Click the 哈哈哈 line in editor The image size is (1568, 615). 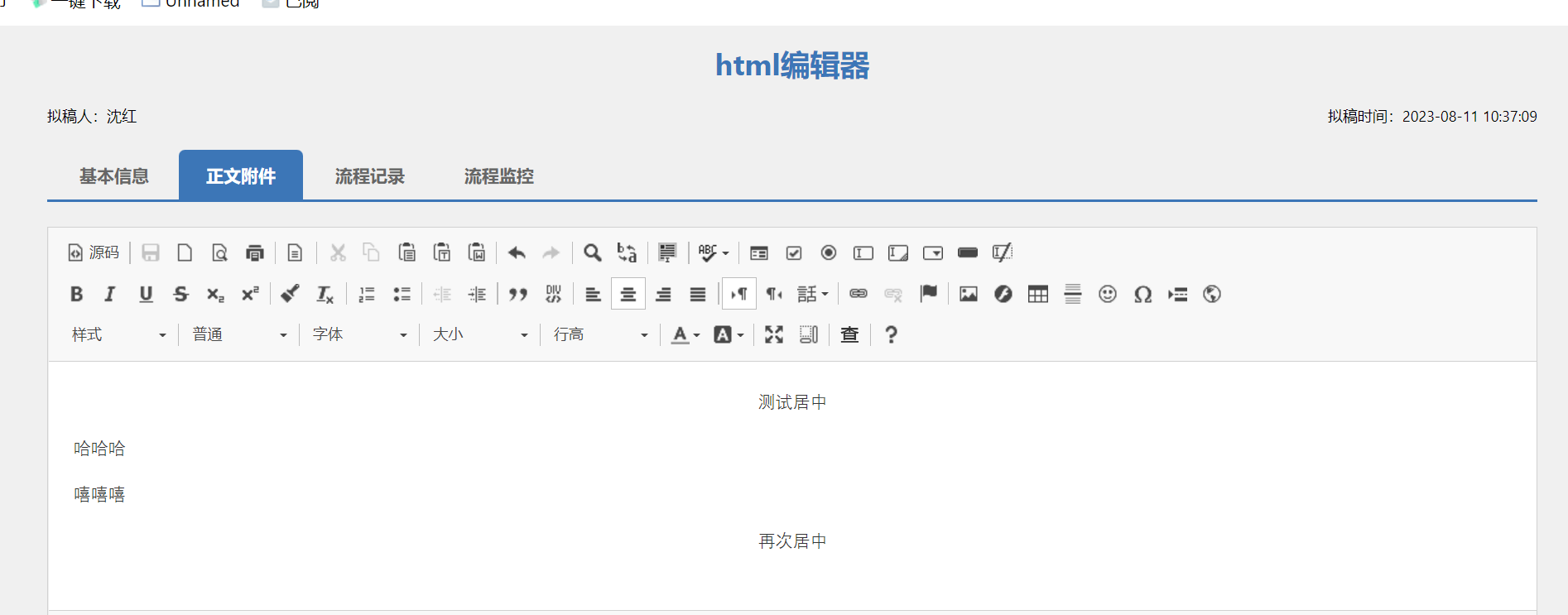(x=99, y=449)
